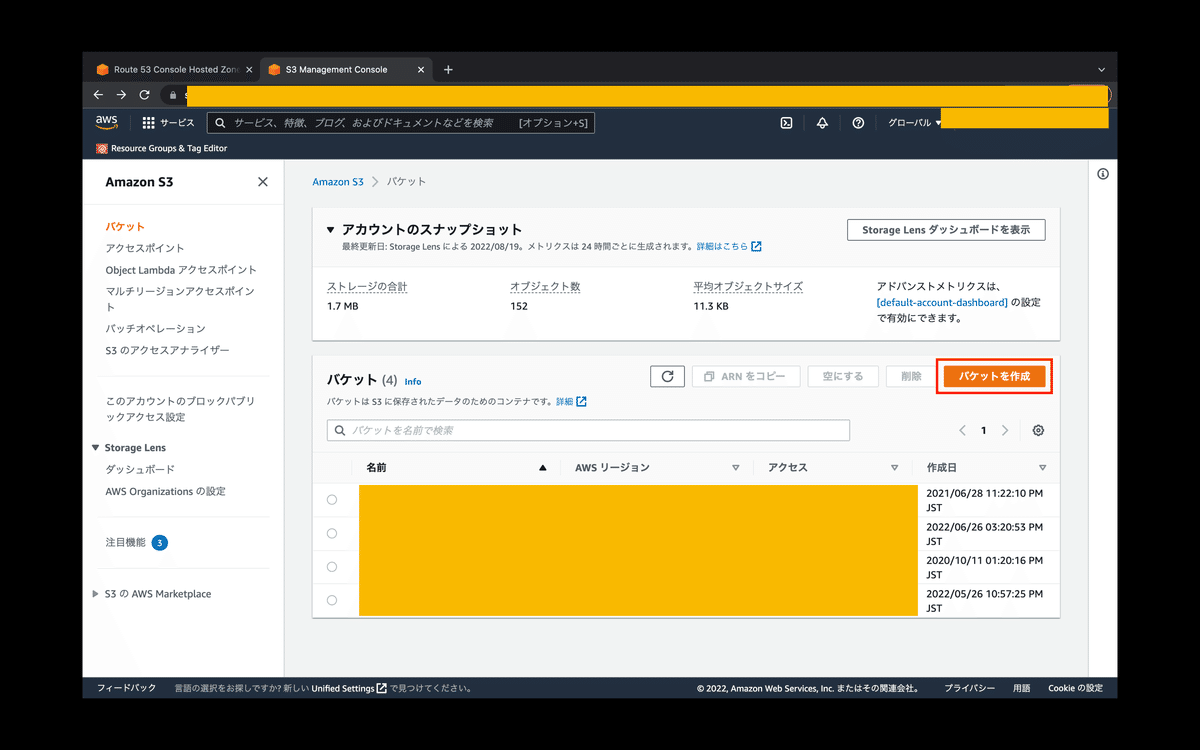Image resolution: width=1200 pixels, height=750 pixels.
Task: Go to next page of buckets
Action: pos(1005,430)
